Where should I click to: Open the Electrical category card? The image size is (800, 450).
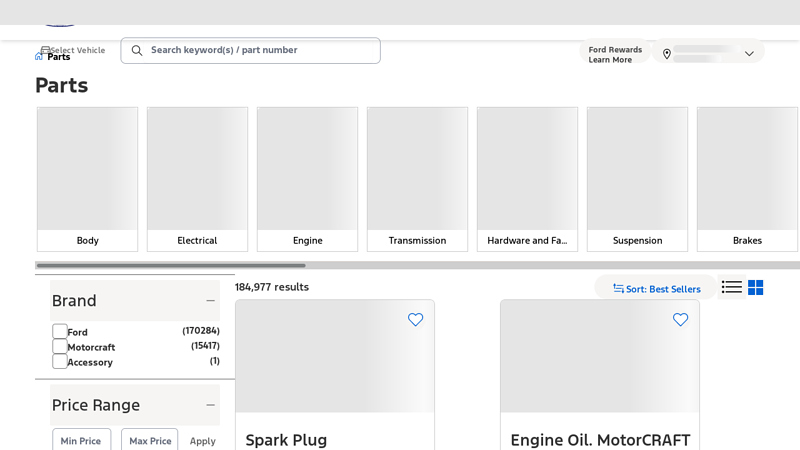197,179
